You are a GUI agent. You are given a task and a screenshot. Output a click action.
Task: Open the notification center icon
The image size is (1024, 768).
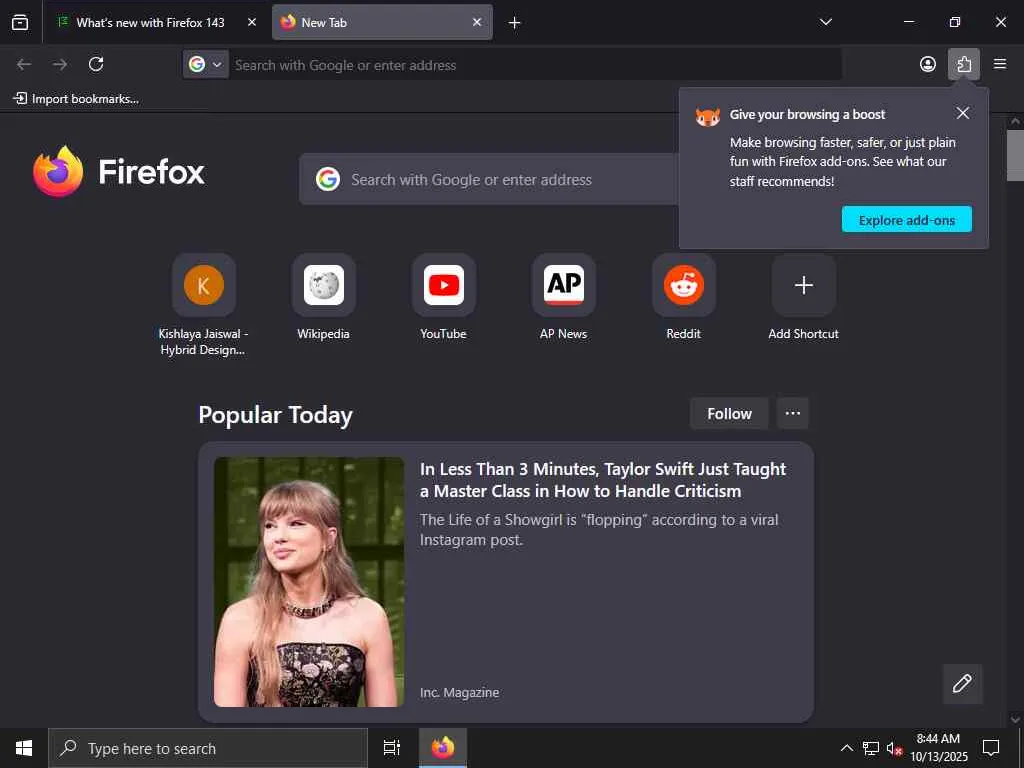pos(991,748)
